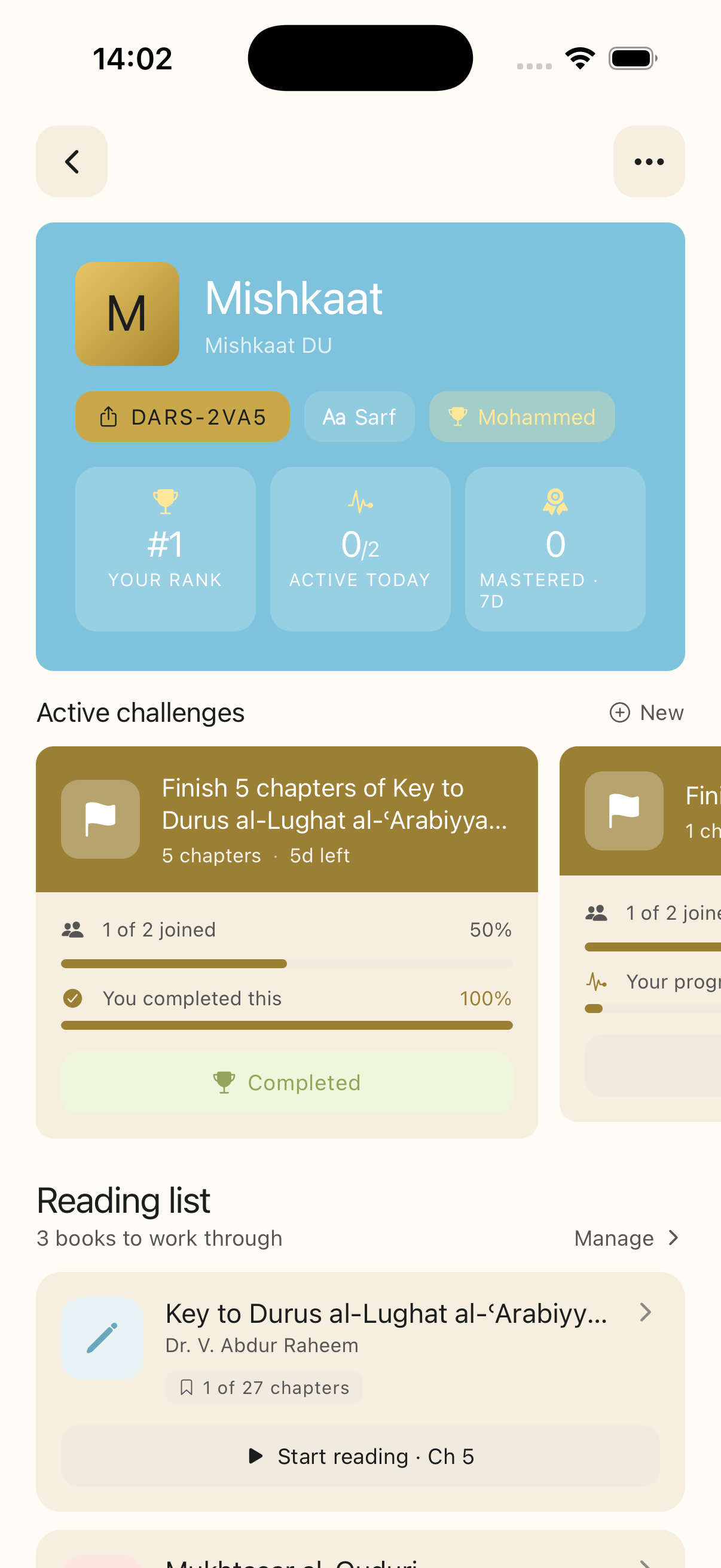Start reading Ch 5
The height and width of the screenshot is (1568, 721).
360,1456
